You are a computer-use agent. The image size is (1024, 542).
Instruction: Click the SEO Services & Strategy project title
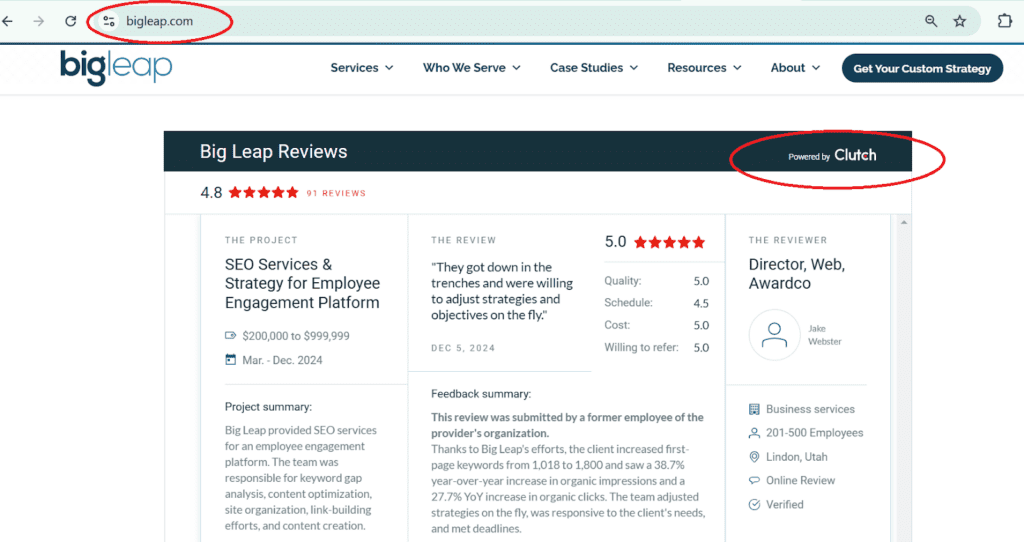click(302, 283)
